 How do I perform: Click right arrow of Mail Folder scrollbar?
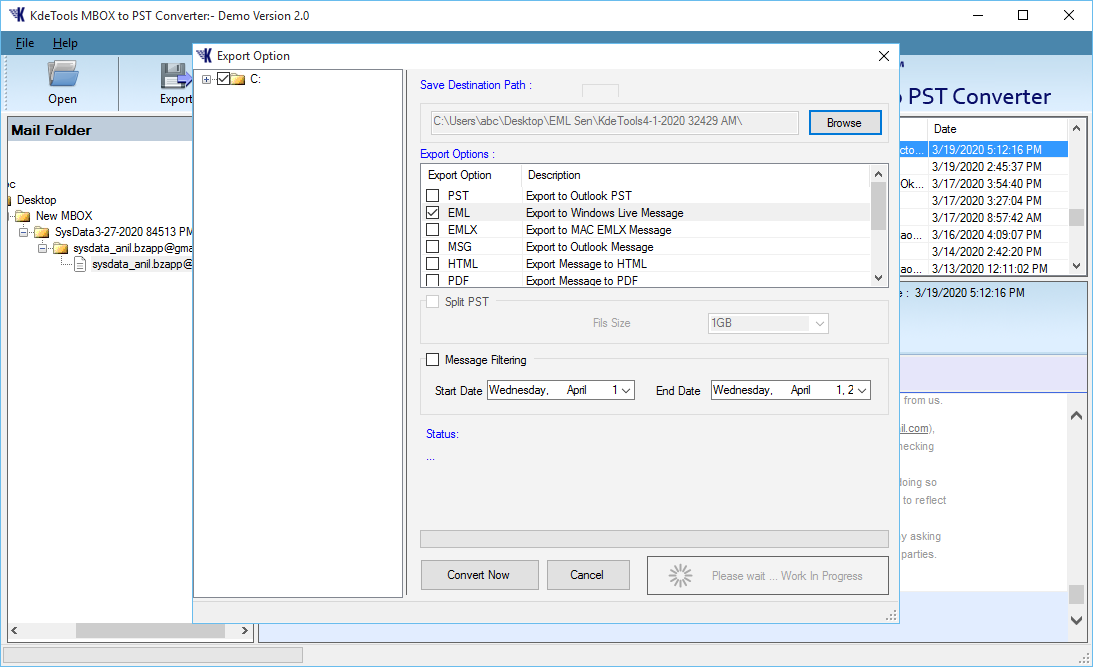point(245,631)
